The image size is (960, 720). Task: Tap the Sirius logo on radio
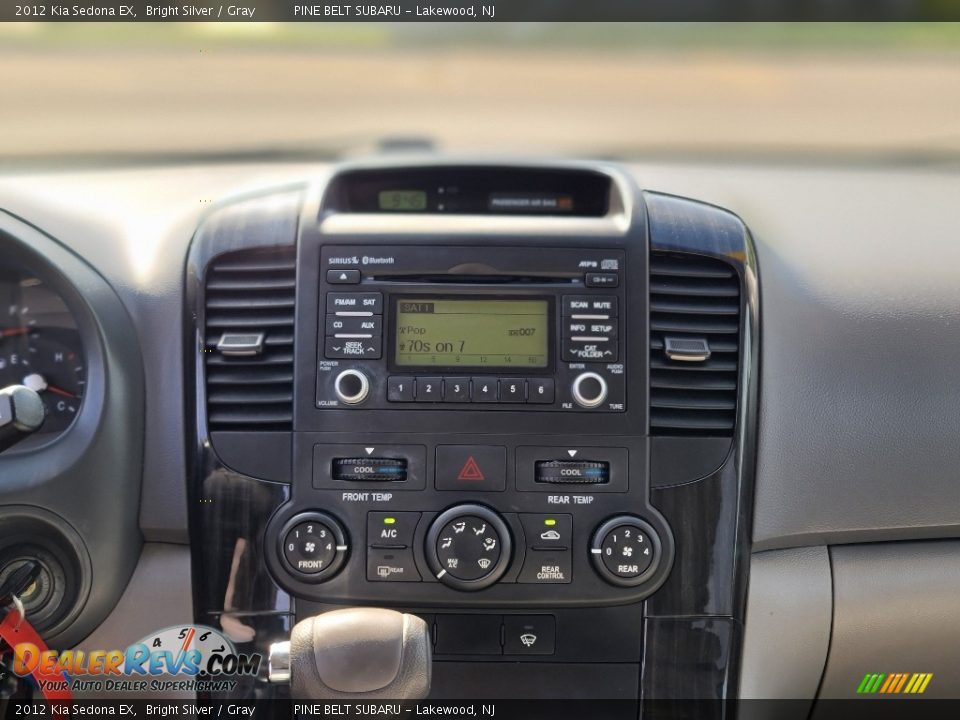click(343, 260)
